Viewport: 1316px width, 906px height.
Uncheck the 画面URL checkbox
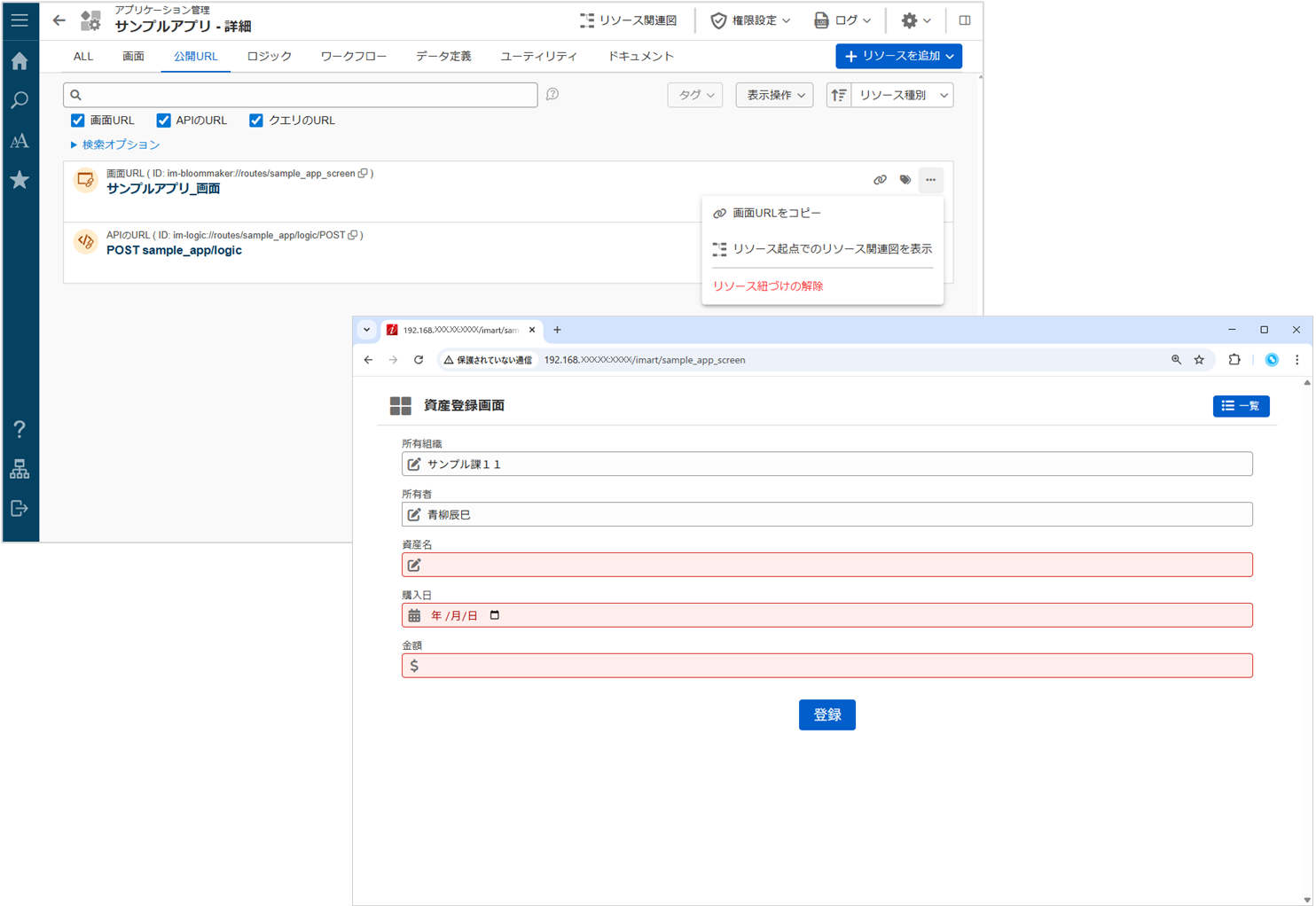[x=78, y=121]
